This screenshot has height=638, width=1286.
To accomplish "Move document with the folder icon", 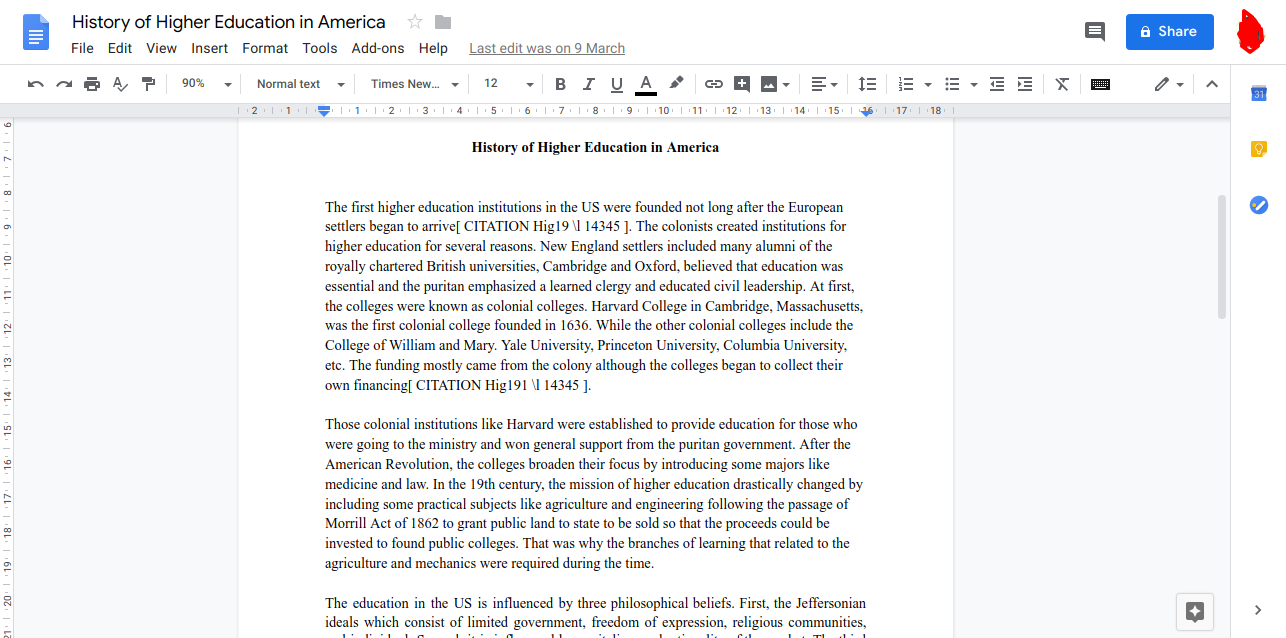I will pyautogui.click(x=443, y=22).
